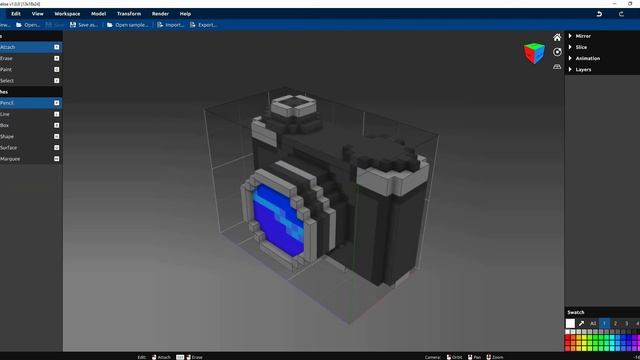Screen dimensions: 640x360
Task: Click the Pan camera hint in the status bar
Action: coord(474,357)
